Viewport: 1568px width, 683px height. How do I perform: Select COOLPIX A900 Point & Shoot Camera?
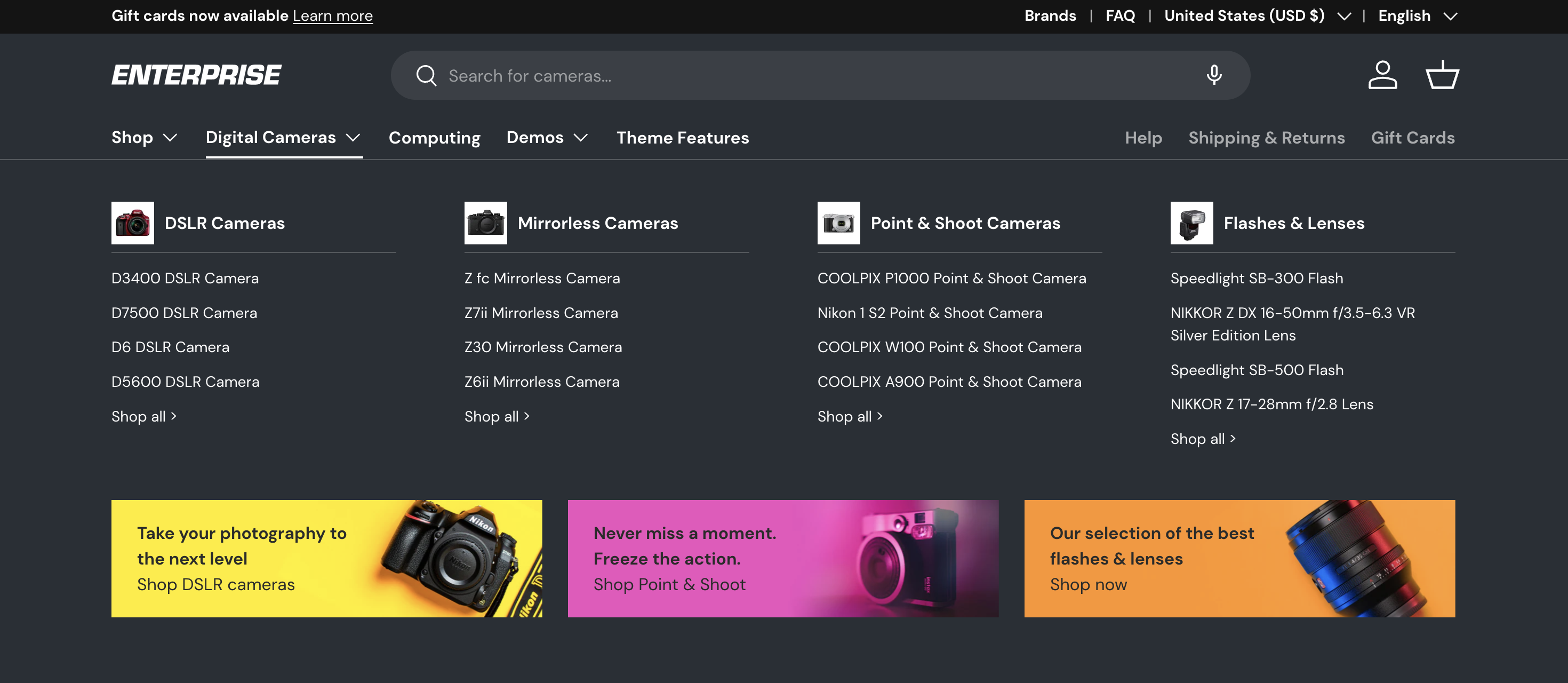click(x=949, y=382)
